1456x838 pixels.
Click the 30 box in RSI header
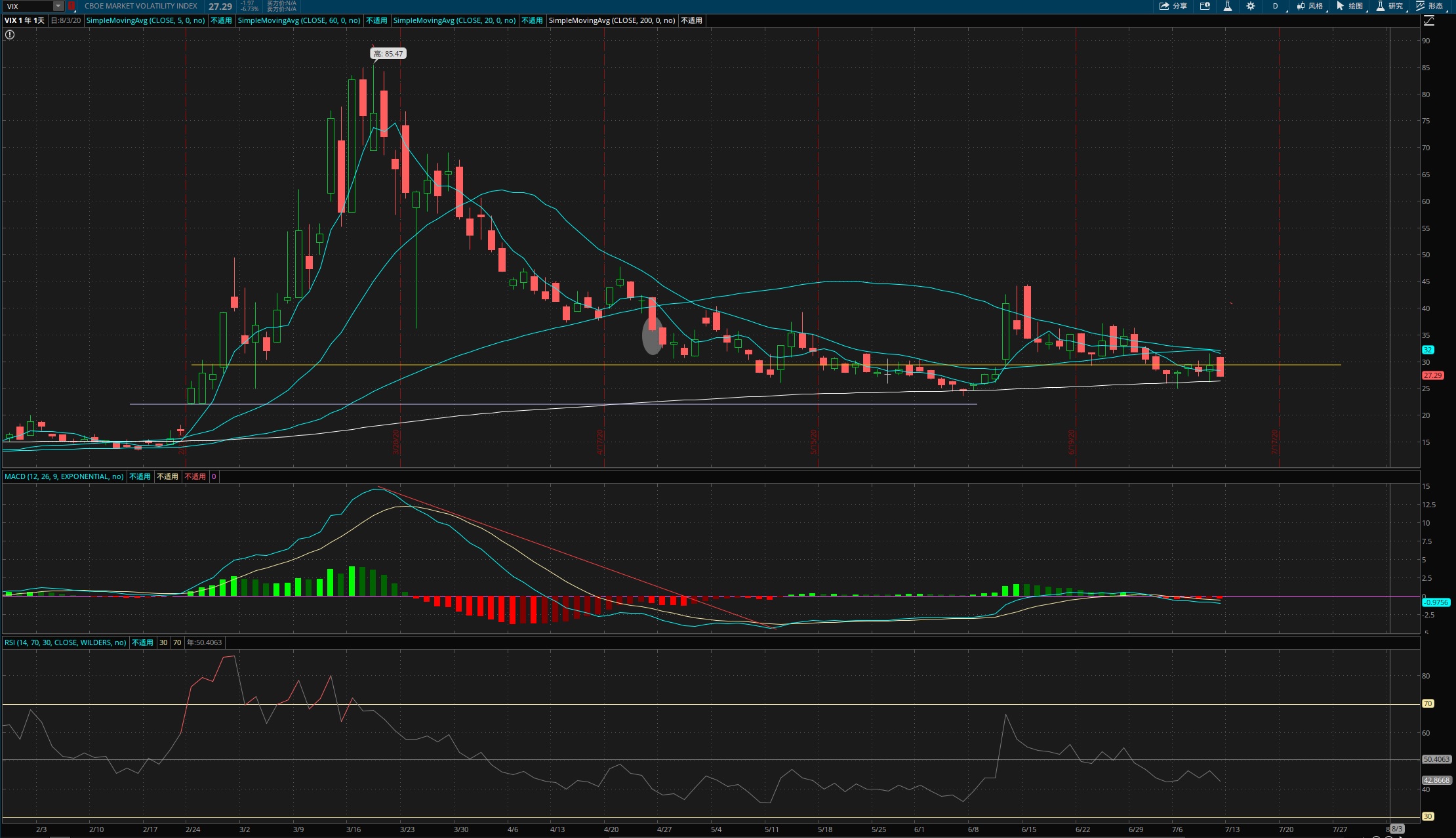163,642
